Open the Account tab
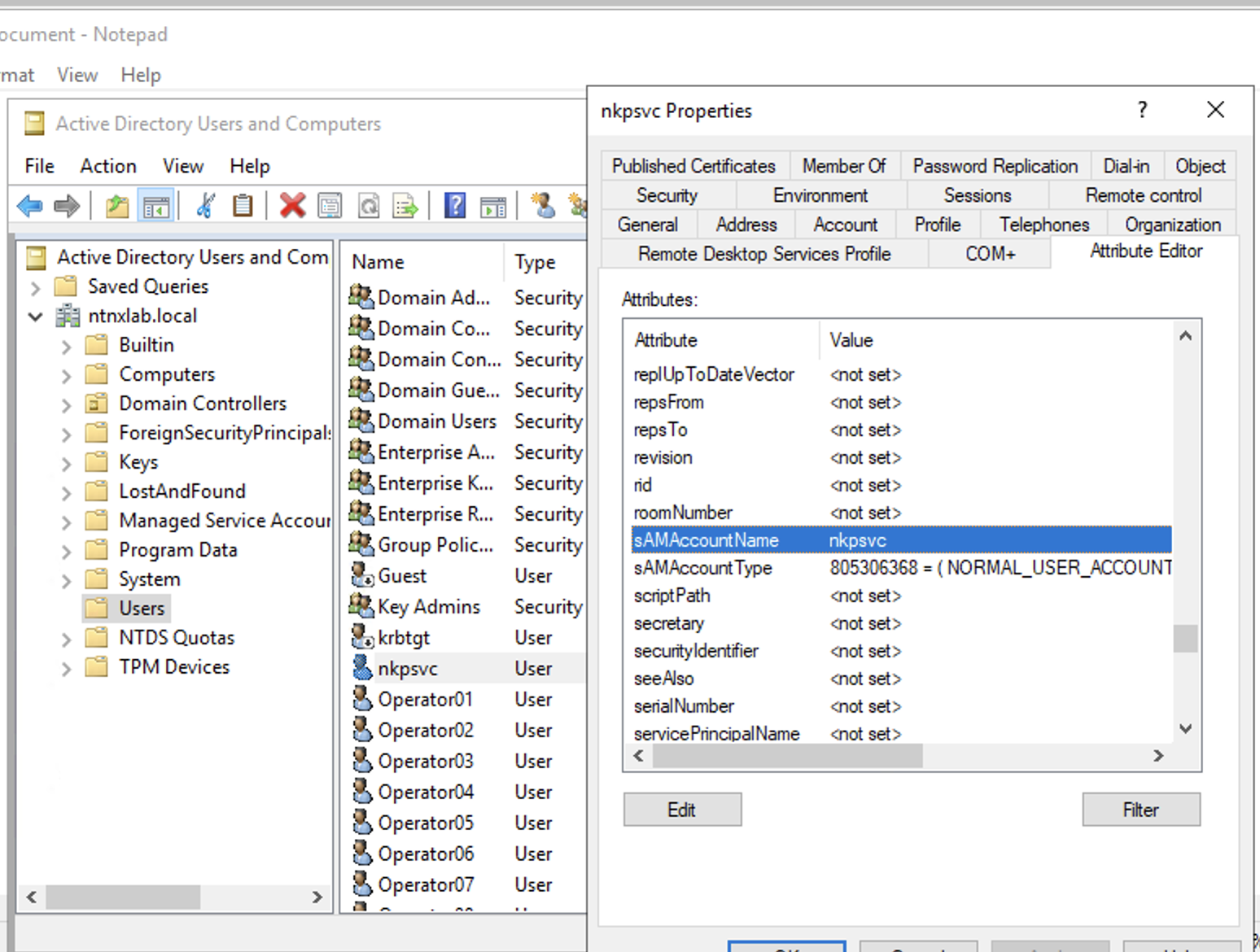The height and width of the screenshot is (952, 1260). point(845,225)
